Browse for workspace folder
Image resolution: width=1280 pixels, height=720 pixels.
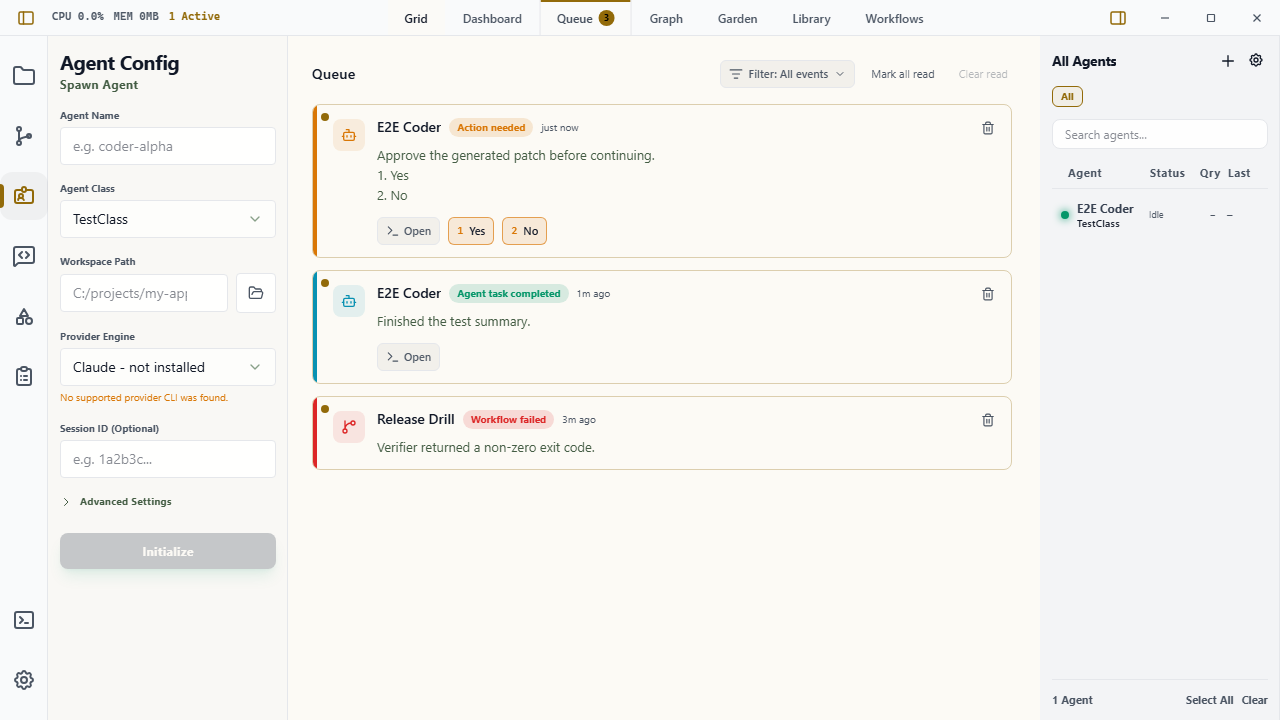[x=256, y=293]
